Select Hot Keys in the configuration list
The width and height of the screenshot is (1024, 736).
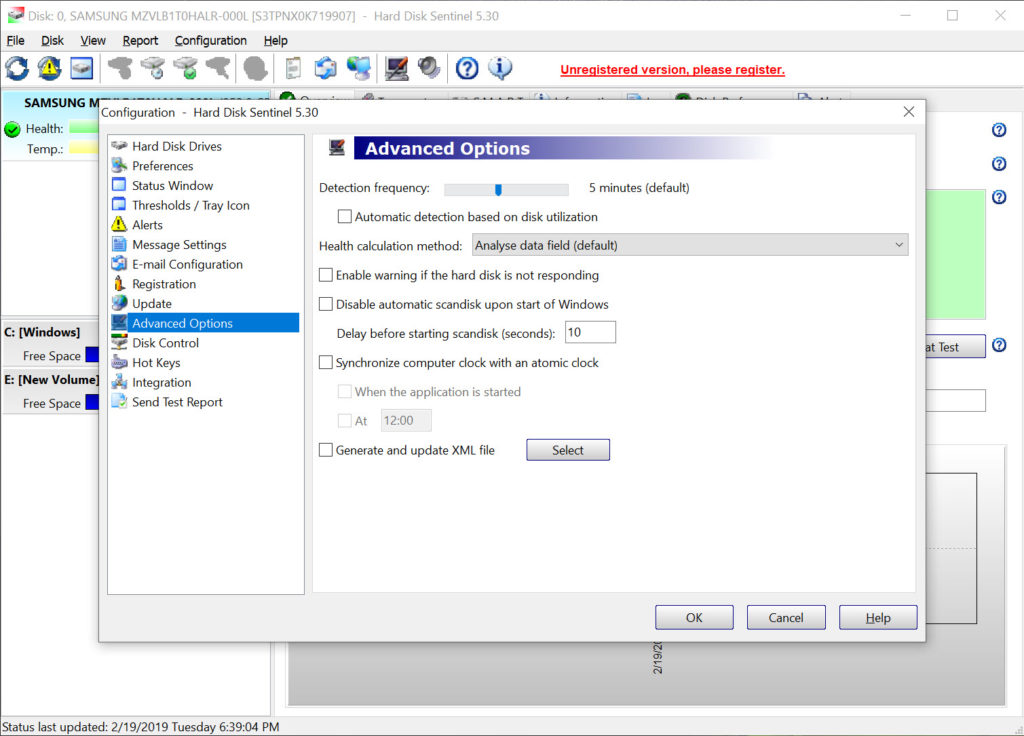[x=156, y=362]
